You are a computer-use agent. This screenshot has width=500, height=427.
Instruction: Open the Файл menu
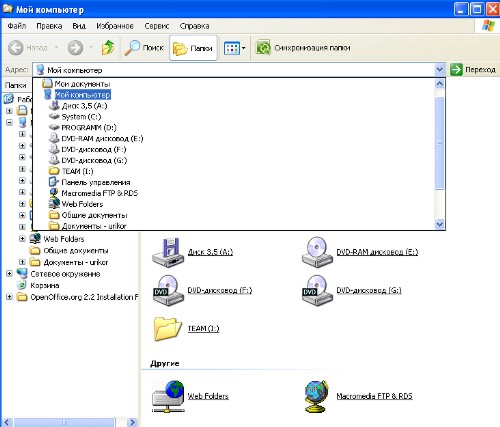point(17,26)
